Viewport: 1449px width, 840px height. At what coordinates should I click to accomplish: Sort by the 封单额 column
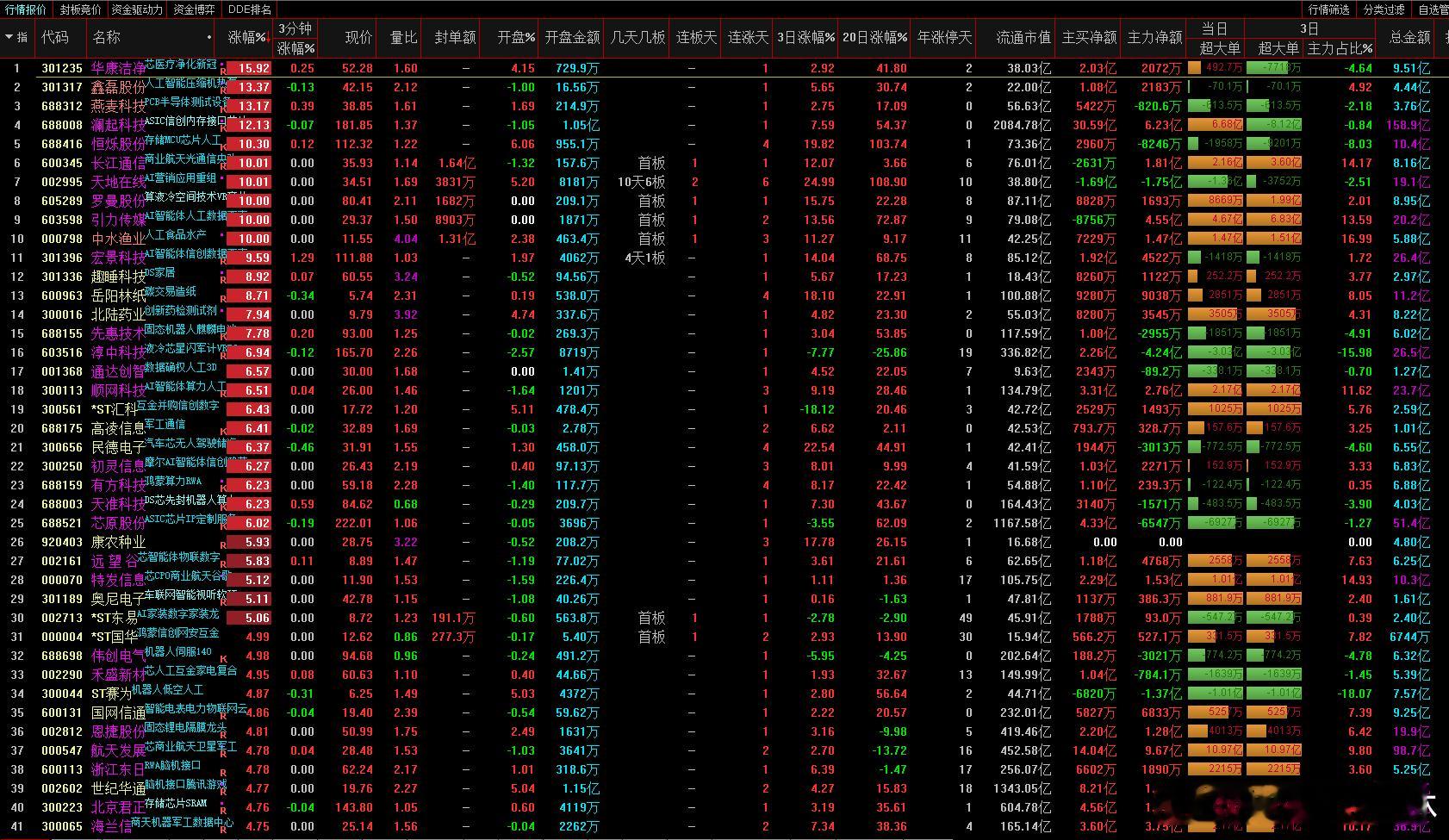pos(455,37)
